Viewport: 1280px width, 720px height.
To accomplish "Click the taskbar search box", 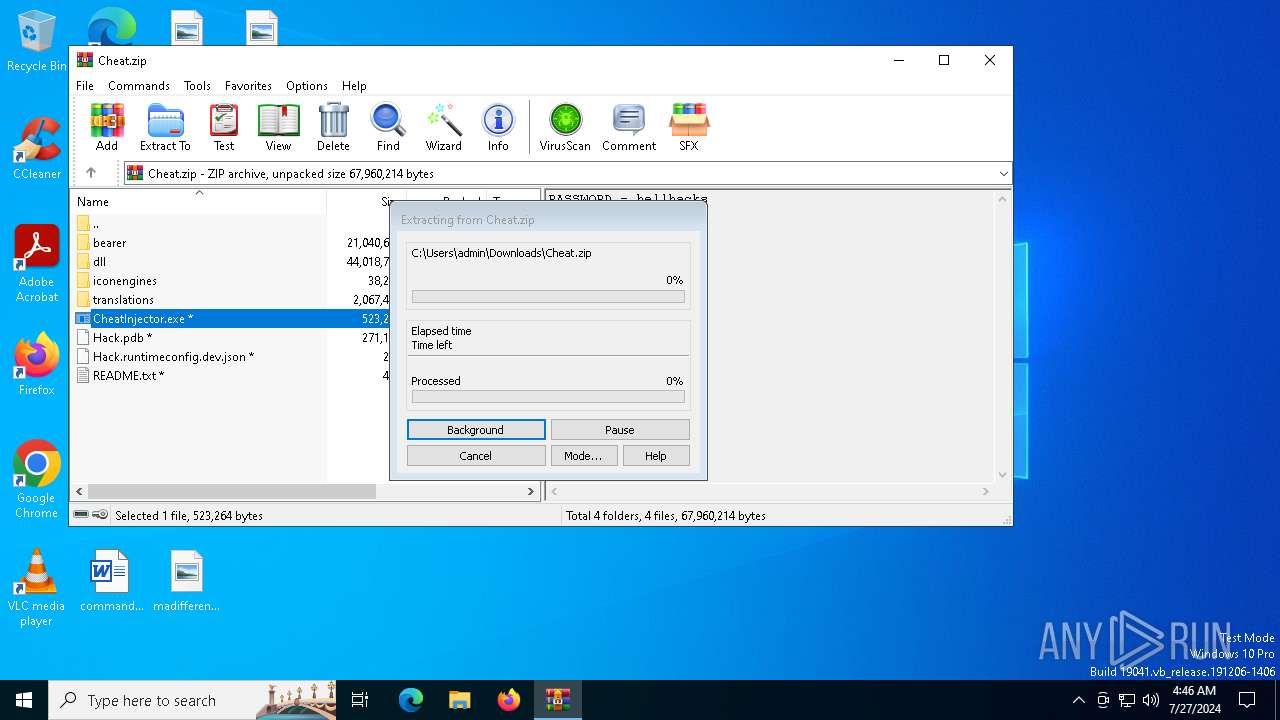I will pyautogui.click(x=192, y=700).
